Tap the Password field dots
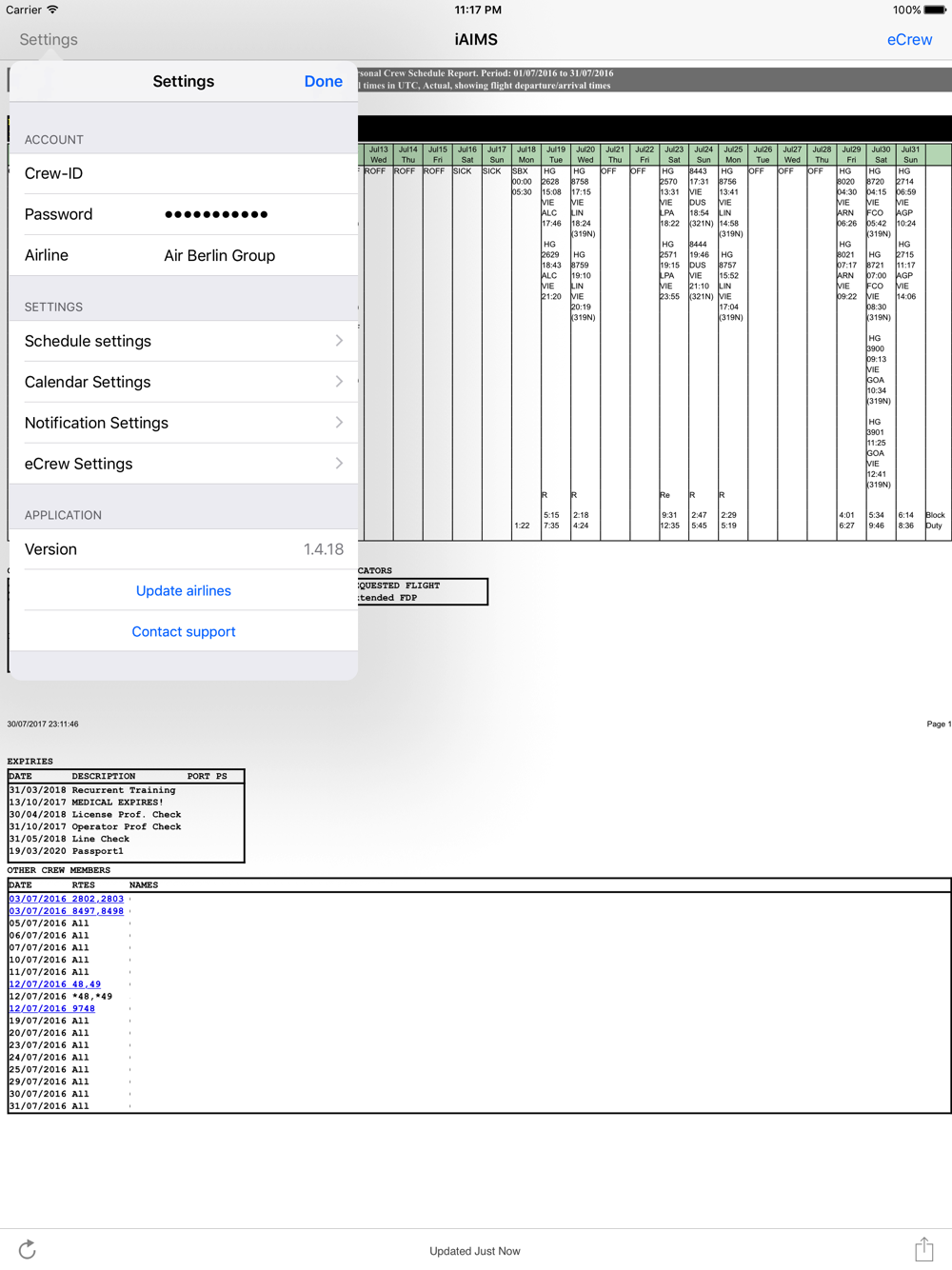 point(216,214)
